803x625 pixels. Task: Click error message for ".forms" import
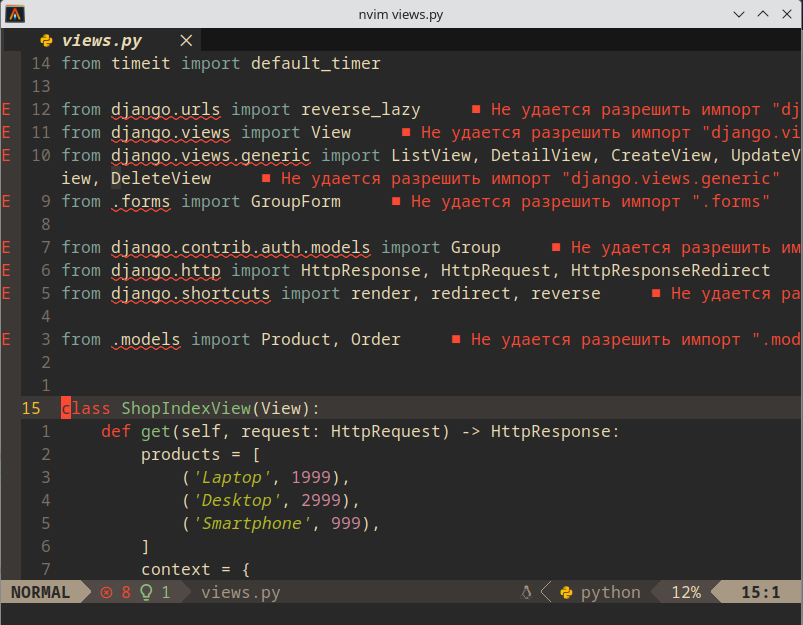590,201
